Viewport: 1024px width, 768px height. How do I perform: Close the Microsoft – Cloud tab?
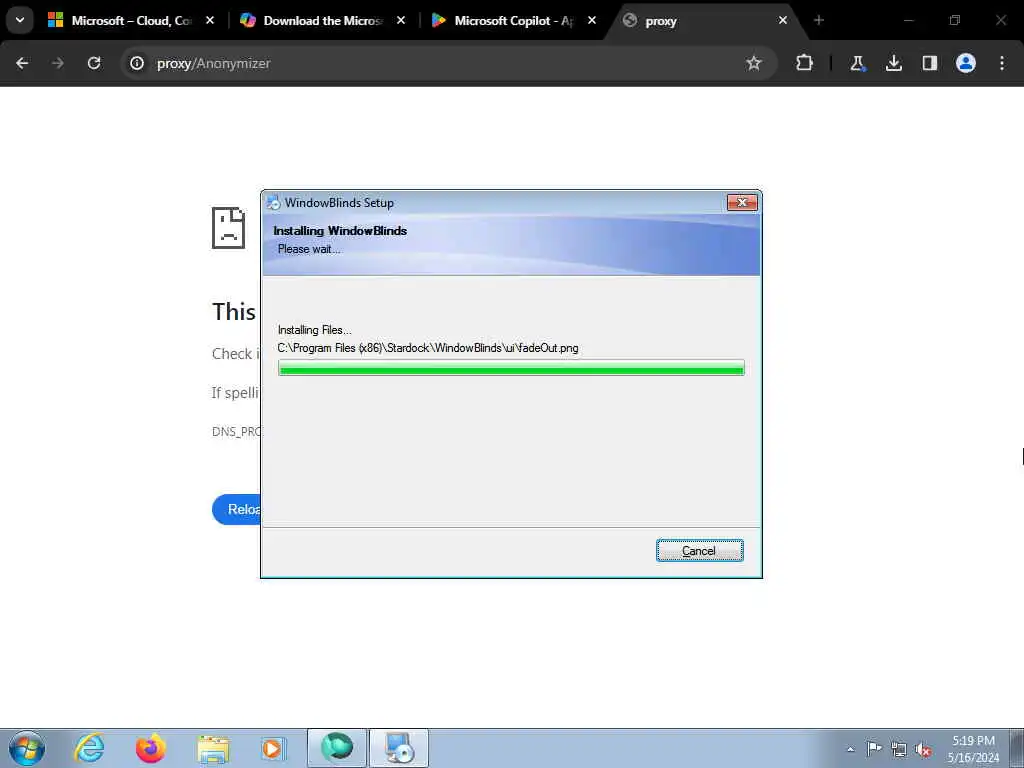(210, 21)
